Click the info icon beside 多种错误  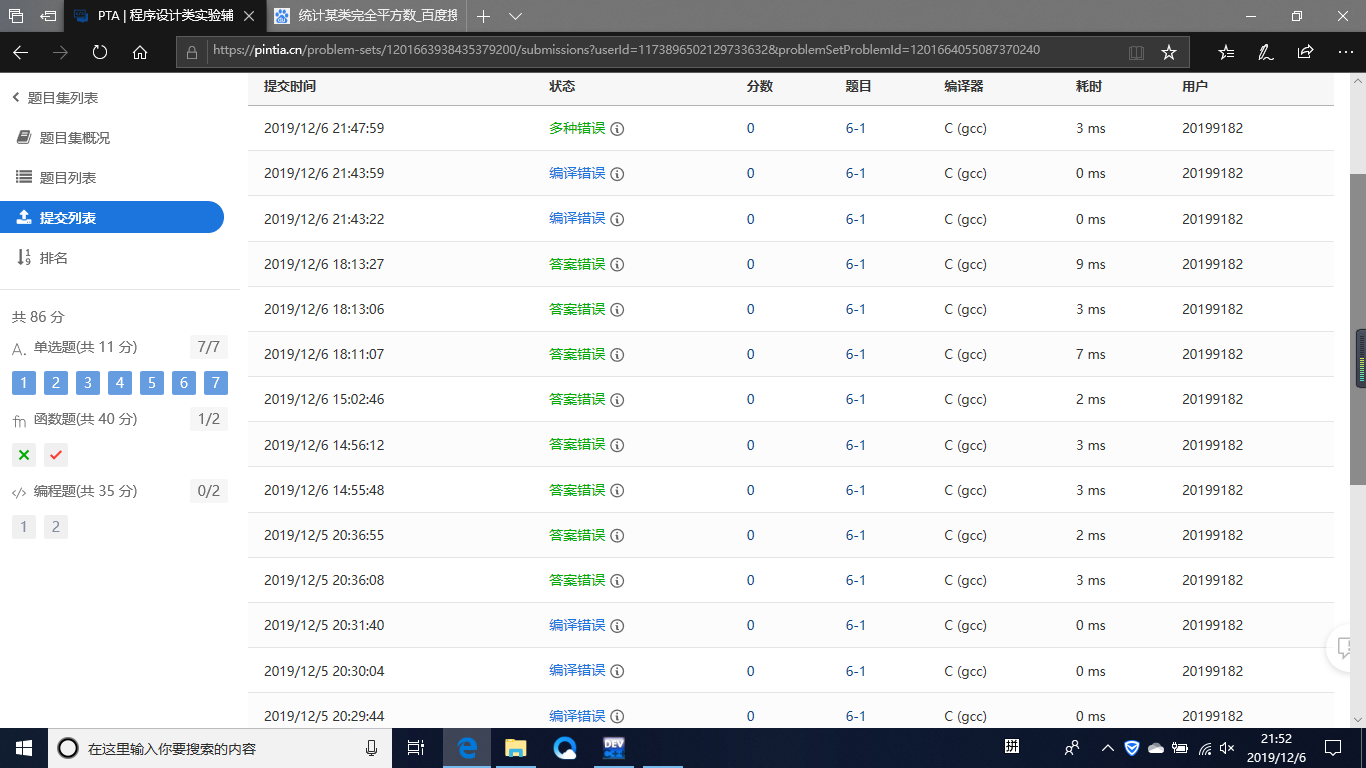(617, 129)
